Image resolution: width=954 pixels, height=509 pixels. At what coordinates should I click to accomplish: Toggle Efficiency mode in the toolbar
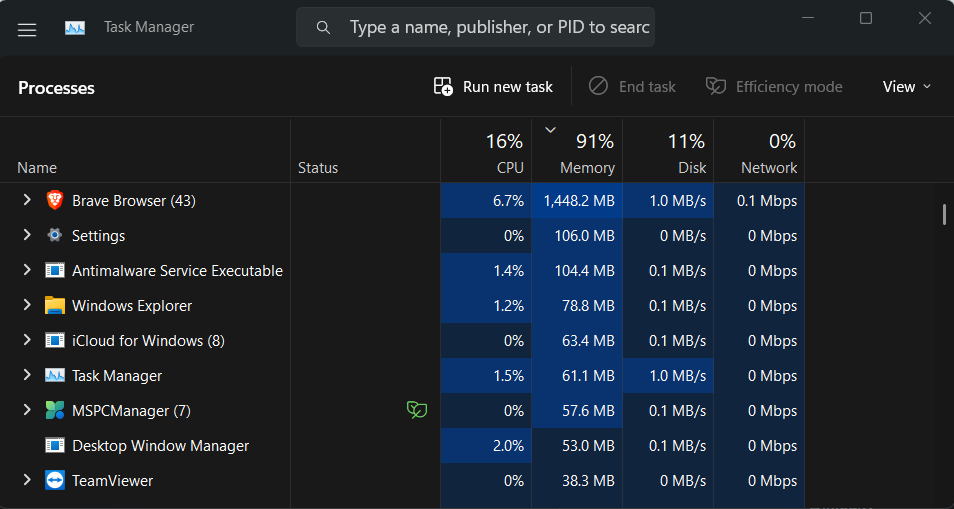tap(774, 87)
